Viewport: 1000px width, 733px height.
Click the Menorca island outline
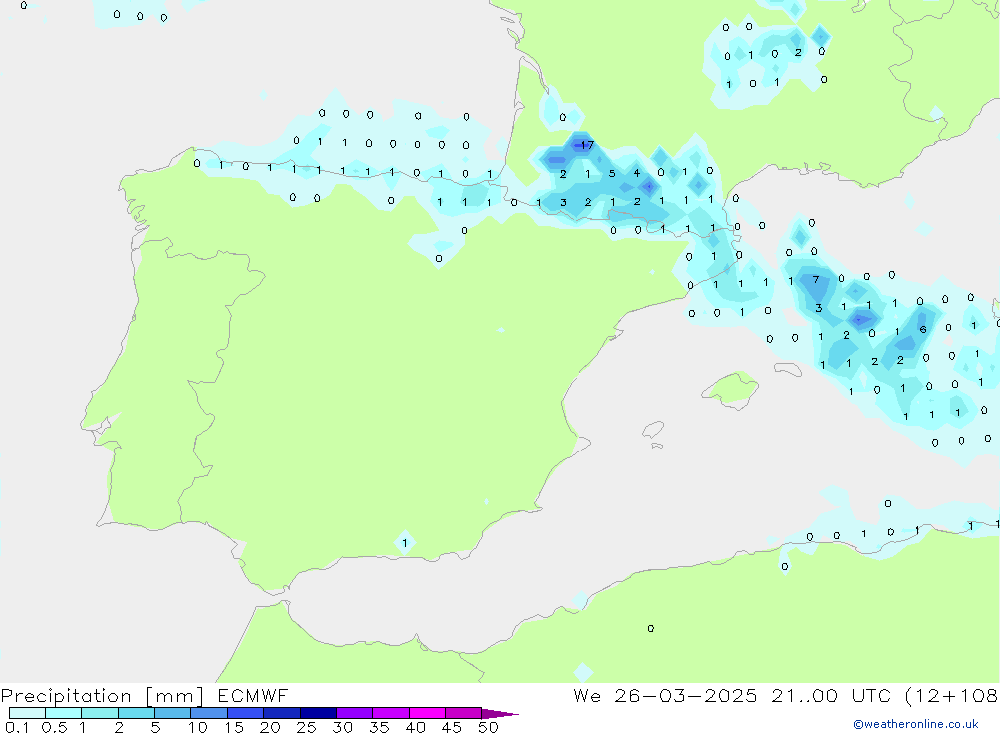click(x=788, y=369)
